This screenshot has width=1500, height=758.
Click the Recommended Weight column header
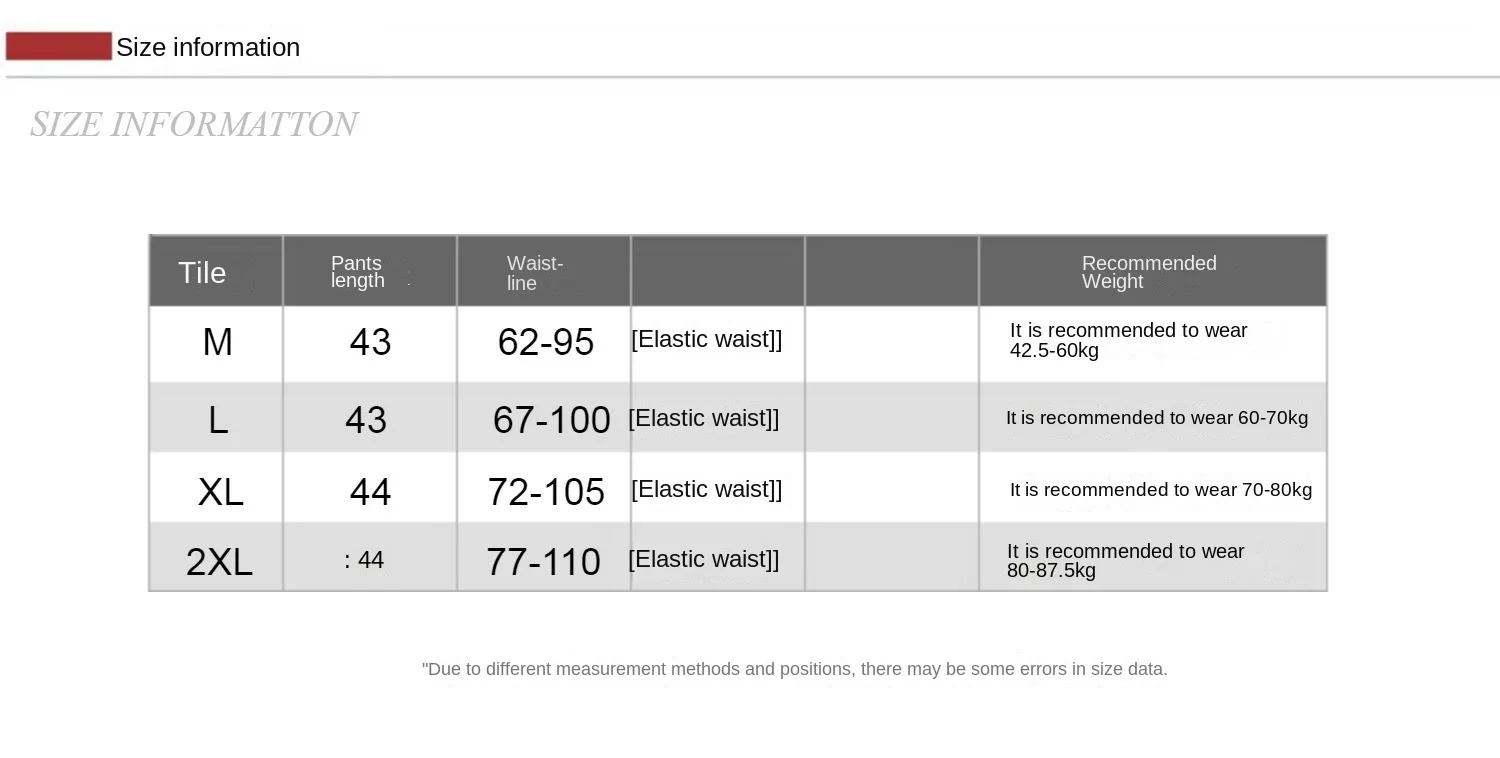click(x=1149, y=272)
